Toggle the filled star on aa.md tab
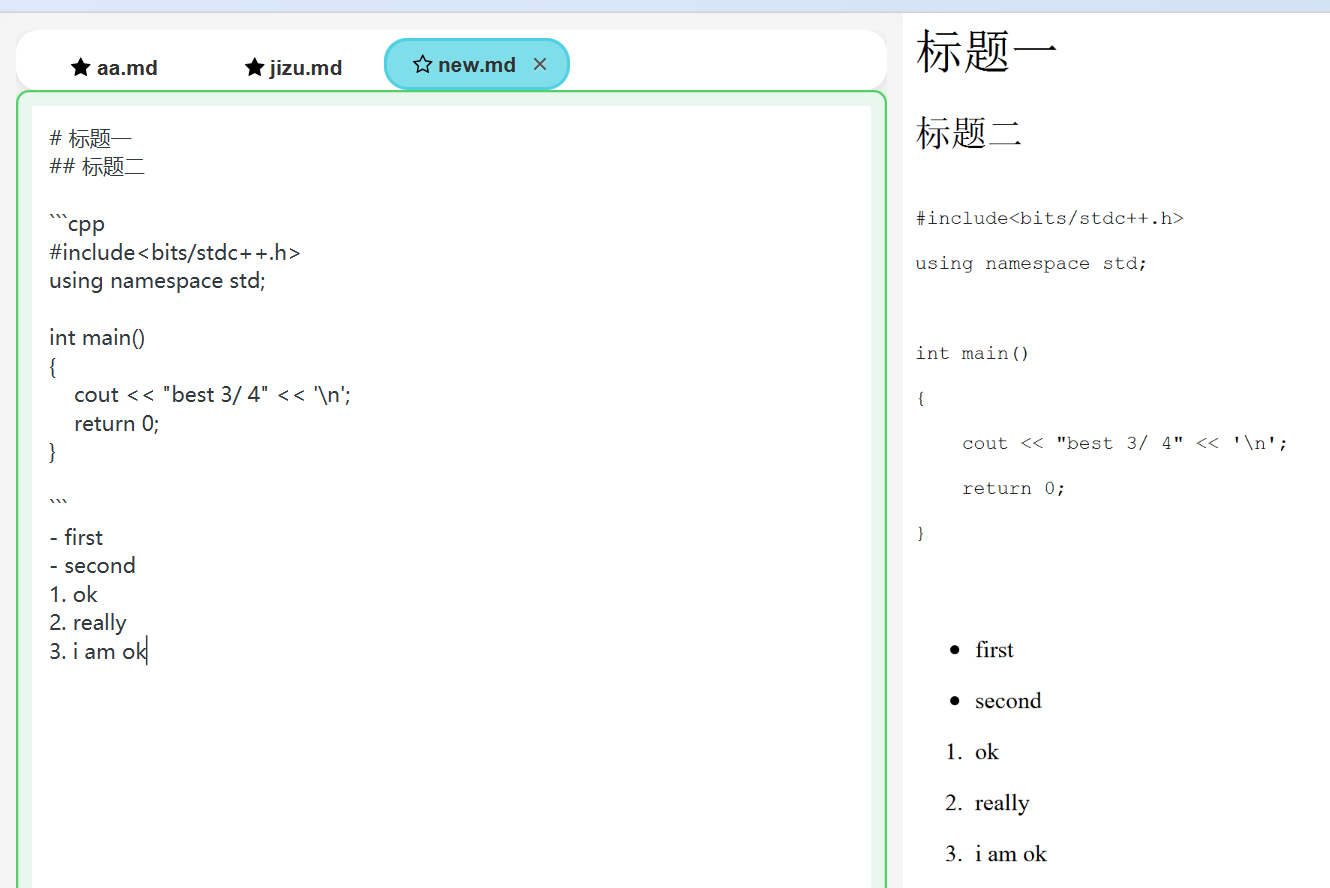1330x888 pixels. tap(81, 67)
